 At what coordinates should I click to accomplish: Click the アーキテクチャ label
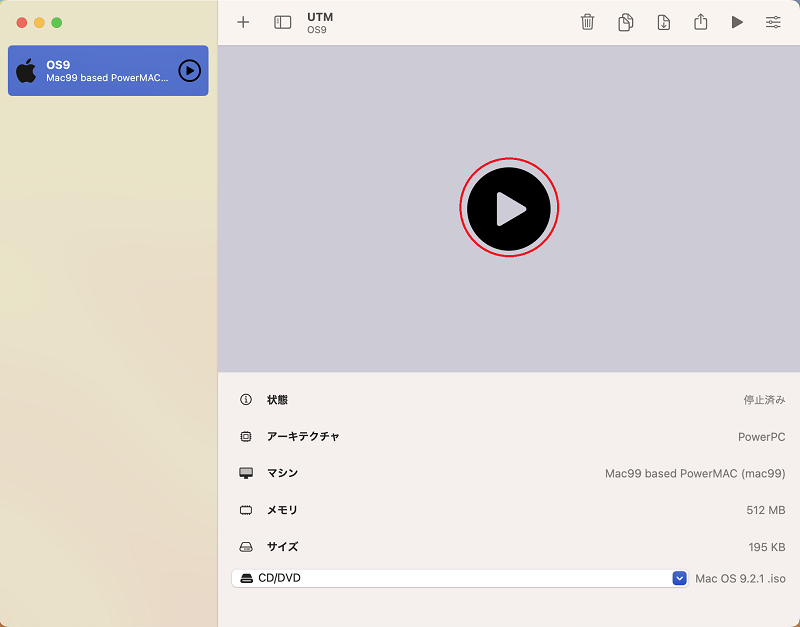click(303, 436)
